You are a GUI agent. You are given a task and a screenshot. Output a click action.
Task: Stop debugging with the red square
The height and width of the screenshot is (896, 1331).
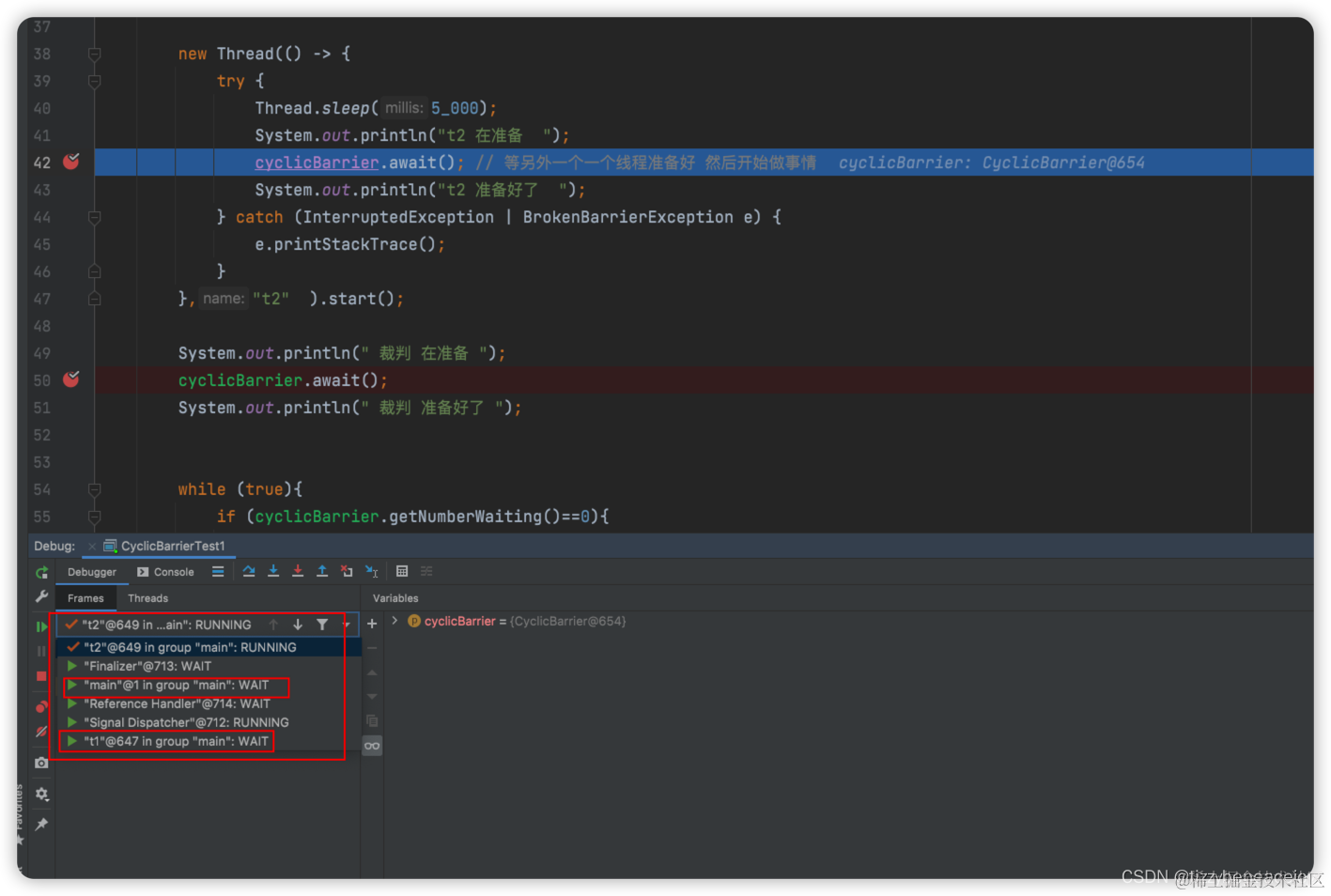point(41,676)
